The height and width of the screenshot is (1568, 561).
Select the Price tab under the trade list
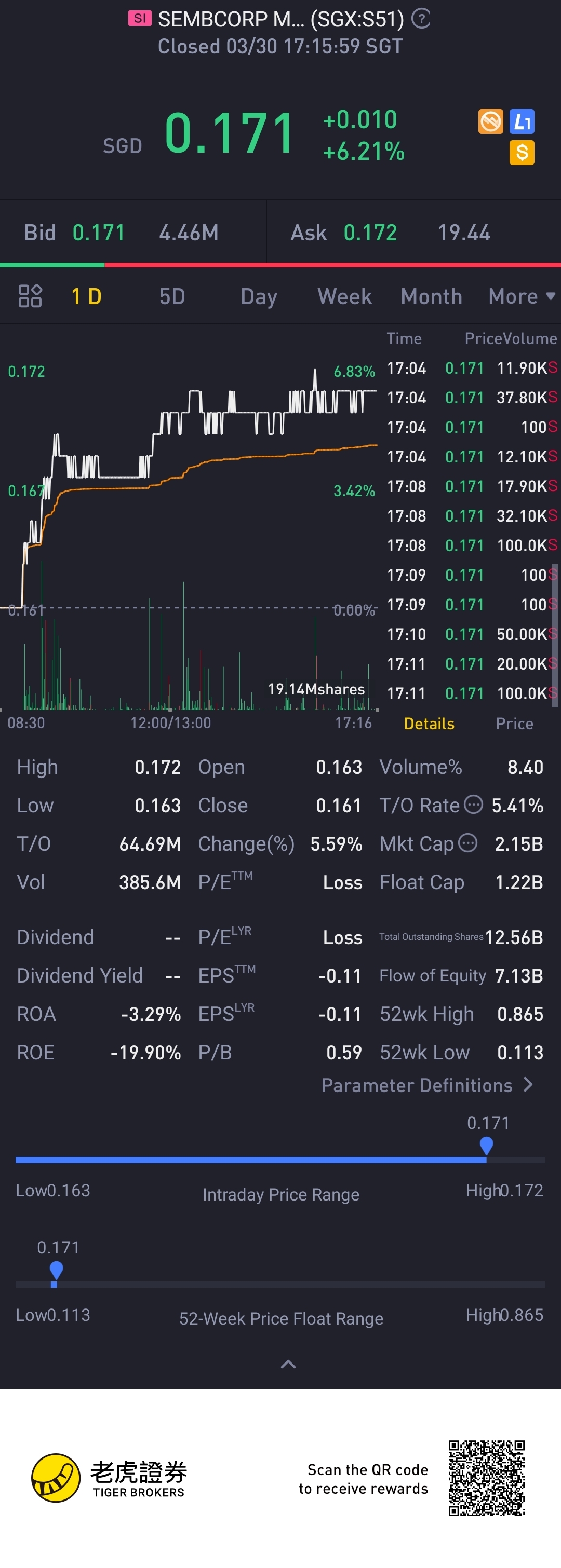[x=514, y=723]
